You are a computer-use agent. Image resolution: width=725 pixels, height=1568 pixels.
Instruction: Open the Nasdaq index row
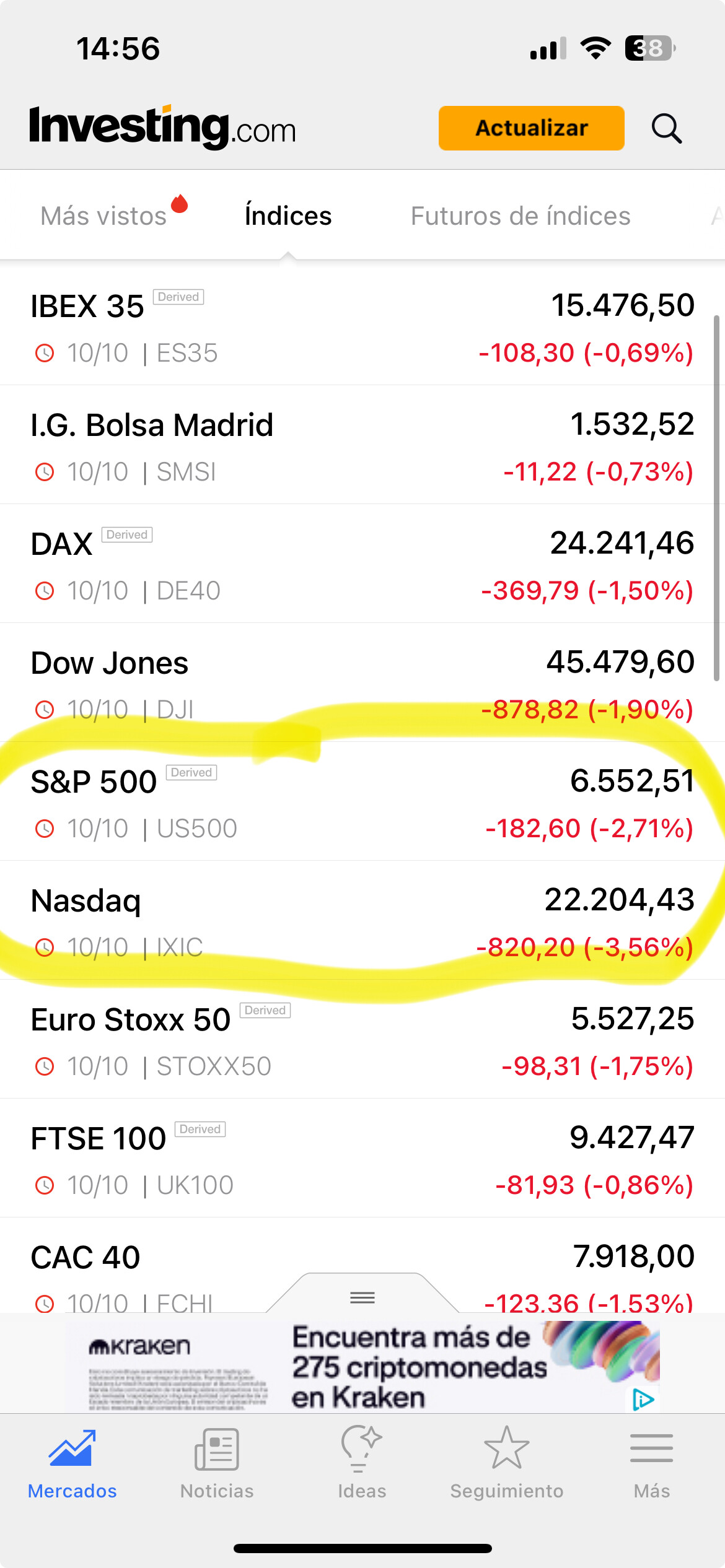pos(362,921)
